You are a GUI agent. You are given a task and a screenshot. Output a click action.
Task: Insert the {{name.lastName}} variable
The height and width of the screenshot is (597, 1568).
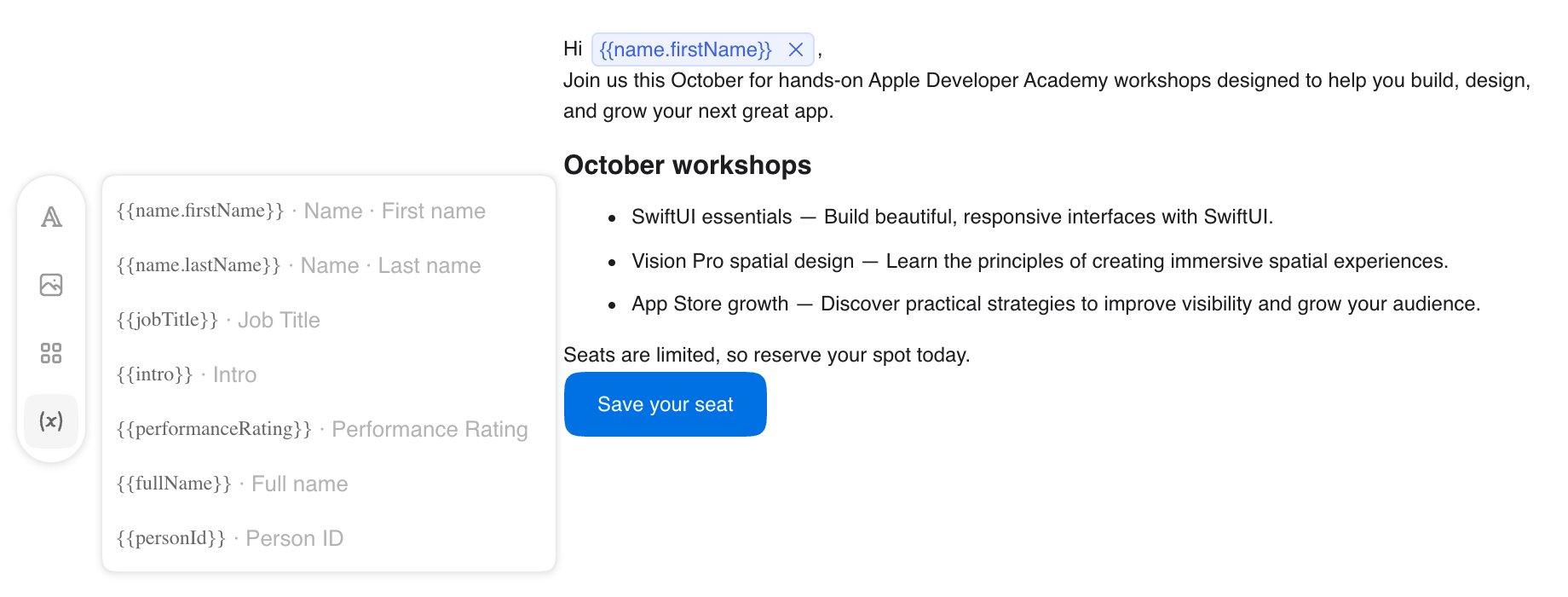(329, 265)
